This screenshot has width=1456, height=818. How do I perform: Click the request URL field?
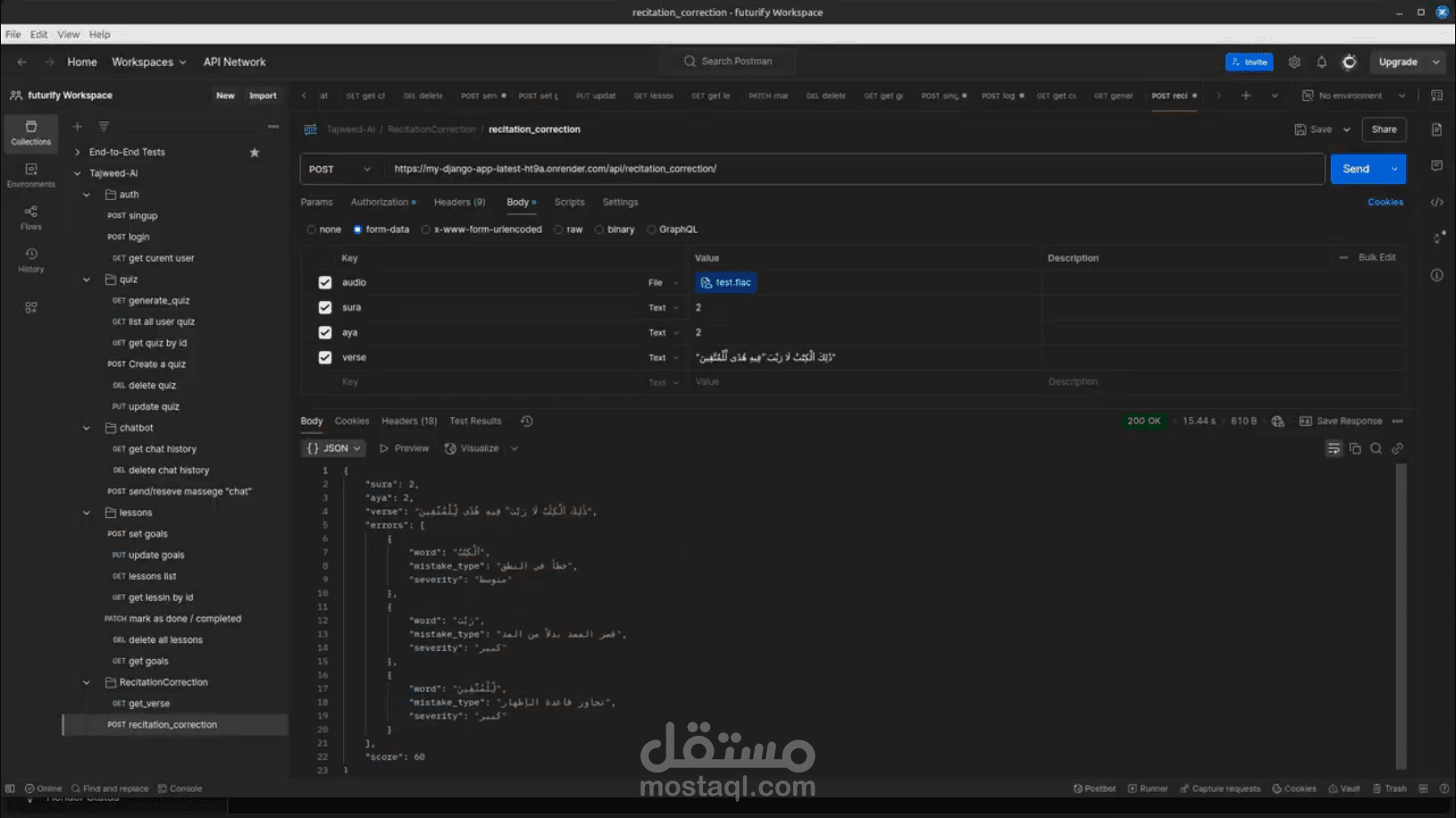[855, 169]
